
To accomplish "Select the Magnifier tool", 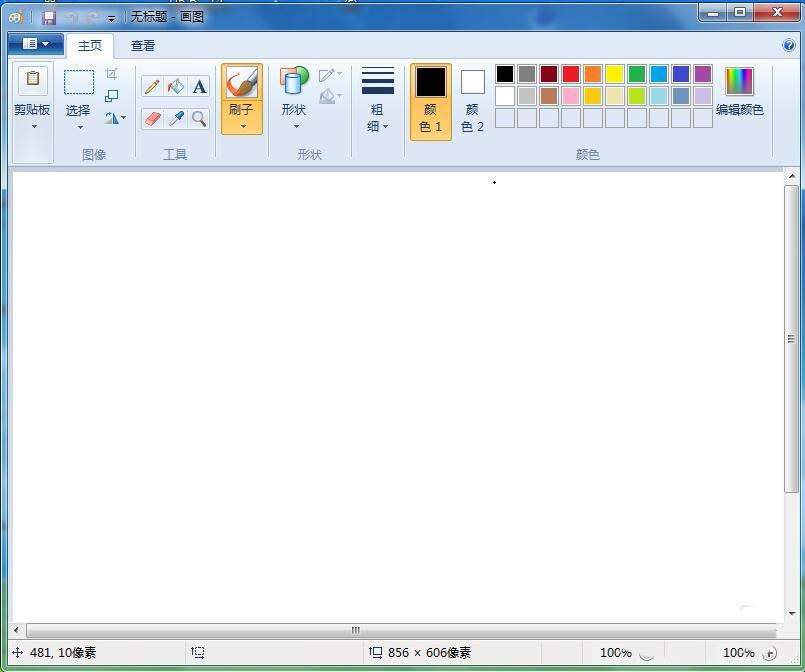I will click(199, 119).
